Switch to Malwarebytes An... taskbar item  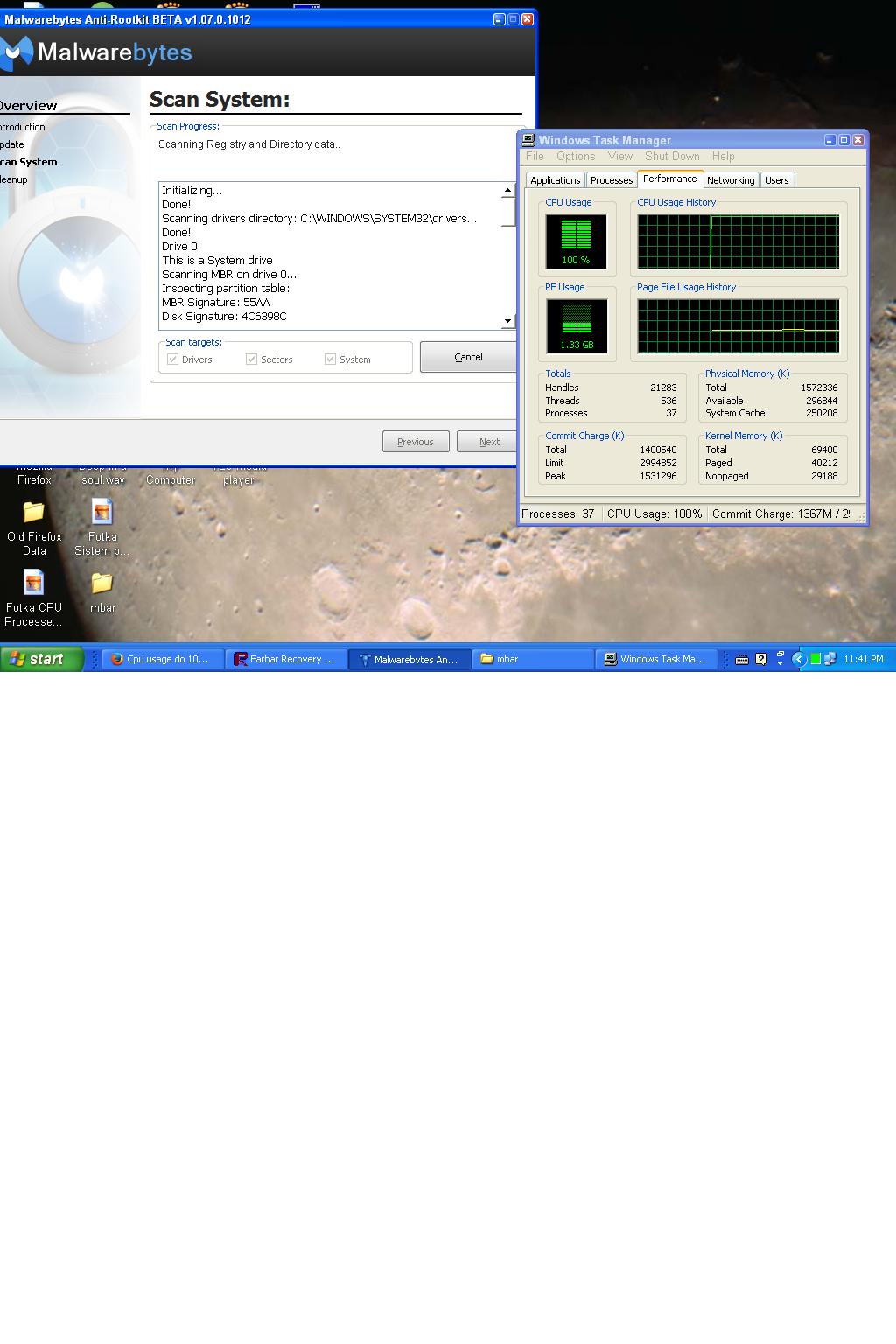pyautogui.click(x=409, y=659)
